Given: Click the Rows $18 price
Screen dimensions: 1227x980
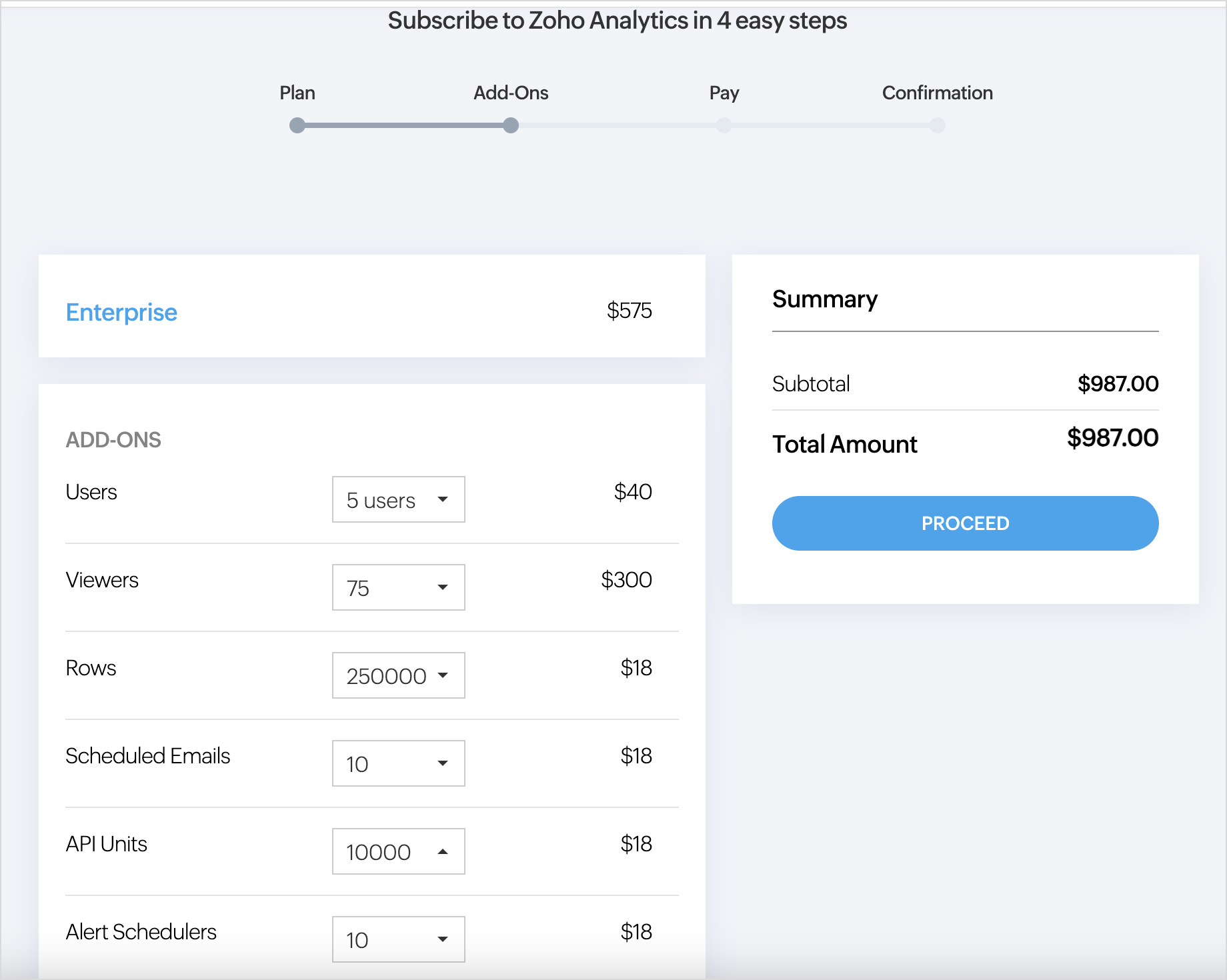Looking at the screenshot, I should click(636, 668).
